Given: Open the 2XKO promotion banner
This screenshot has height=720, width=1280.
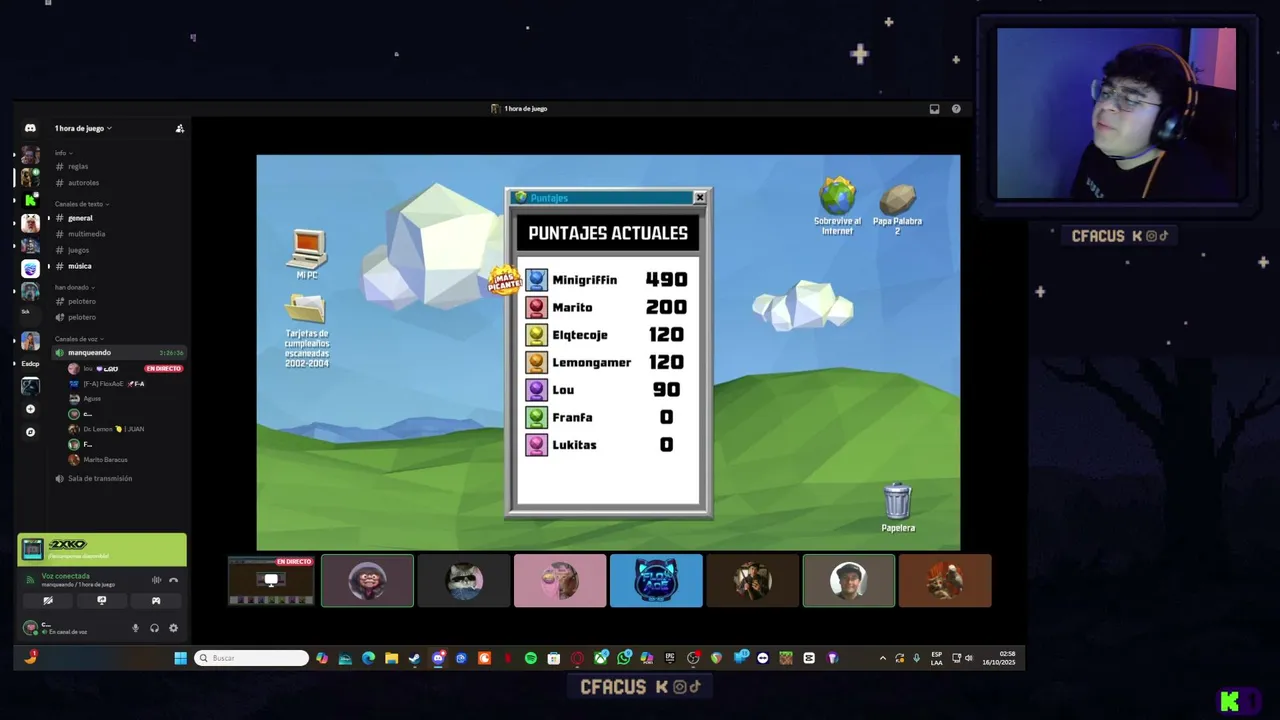Looking at the screenshot, I should (102, 549).
